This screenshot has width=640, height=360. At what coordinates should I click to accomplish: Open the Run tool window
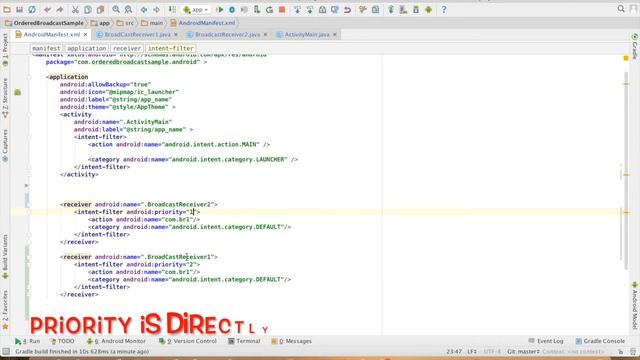[27, 341]
